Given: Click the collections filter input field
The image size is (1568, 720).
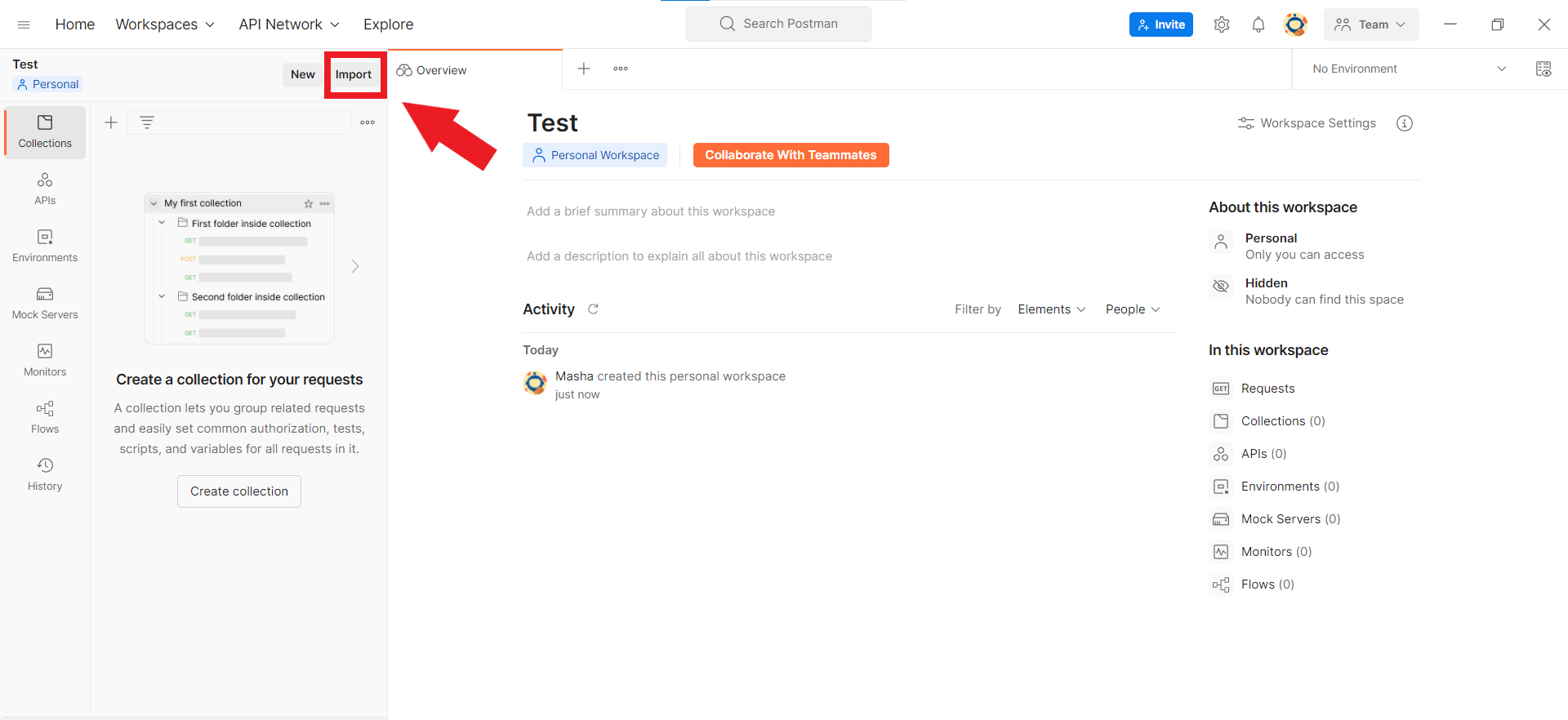Looking at the screenshot, I should click(x=239, y=122).
